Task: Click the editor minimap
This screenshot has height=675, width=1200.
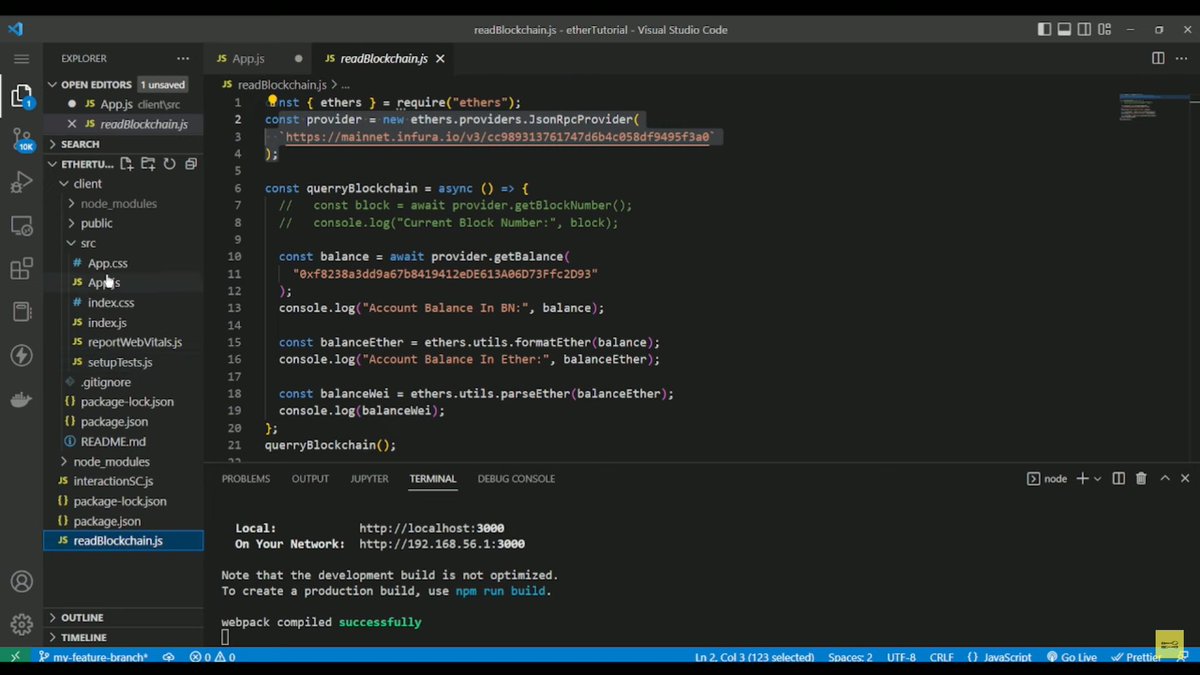Action: pos(1154,105)
